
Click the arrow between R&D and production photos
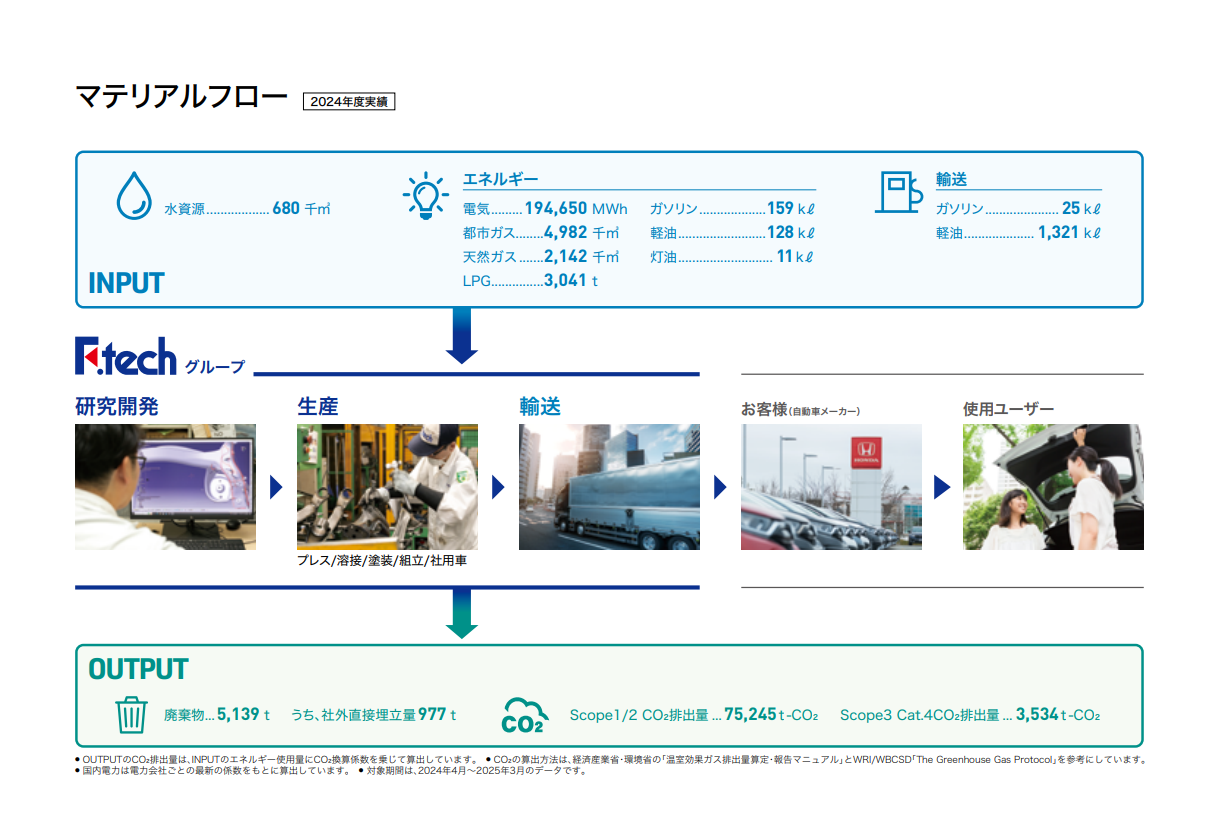coord(277,488)
